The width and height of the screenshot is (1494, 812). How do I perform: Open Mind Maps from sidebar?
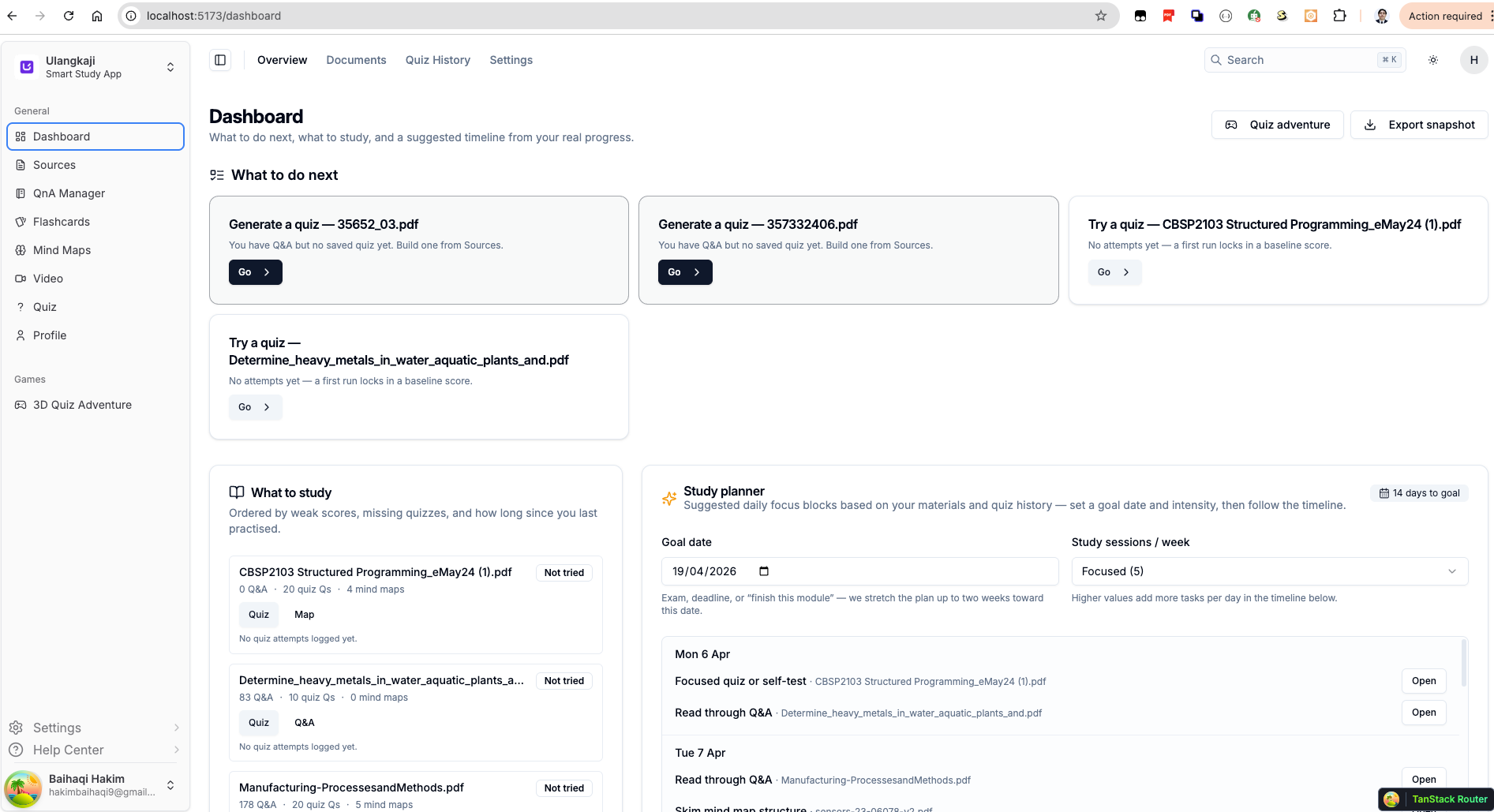click(62, 250)
